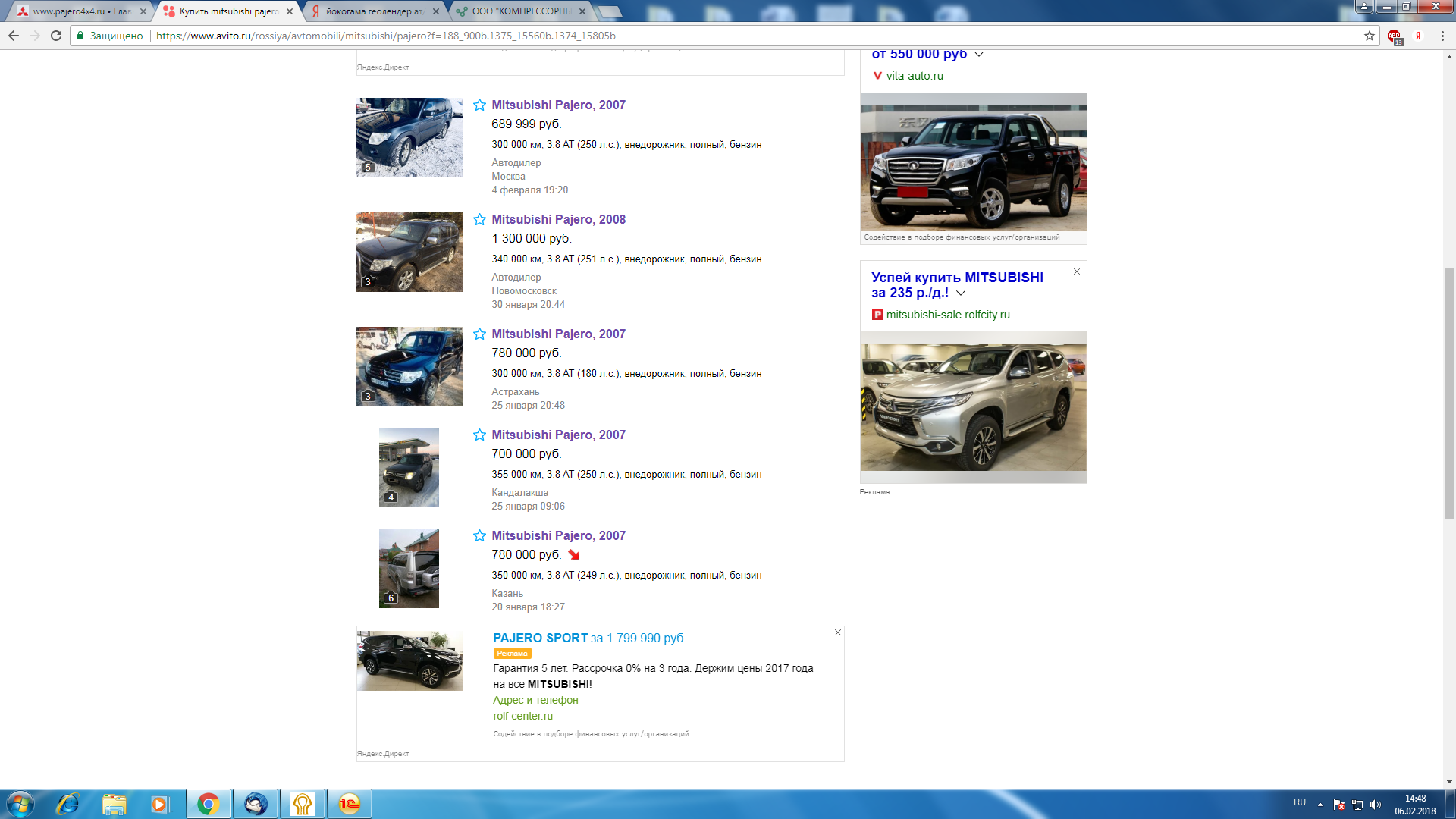Bookmark this page with star icon
This screenshot has width=1456, height=819.
click(1369, 36)
